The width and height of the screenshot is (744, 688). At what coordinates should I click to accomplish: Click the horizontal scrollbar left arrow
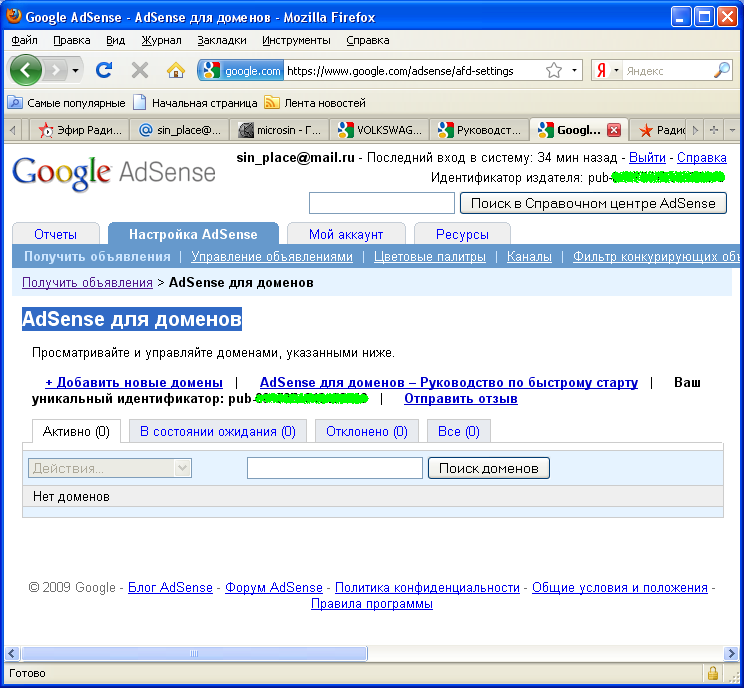click(x=12, y=653)
